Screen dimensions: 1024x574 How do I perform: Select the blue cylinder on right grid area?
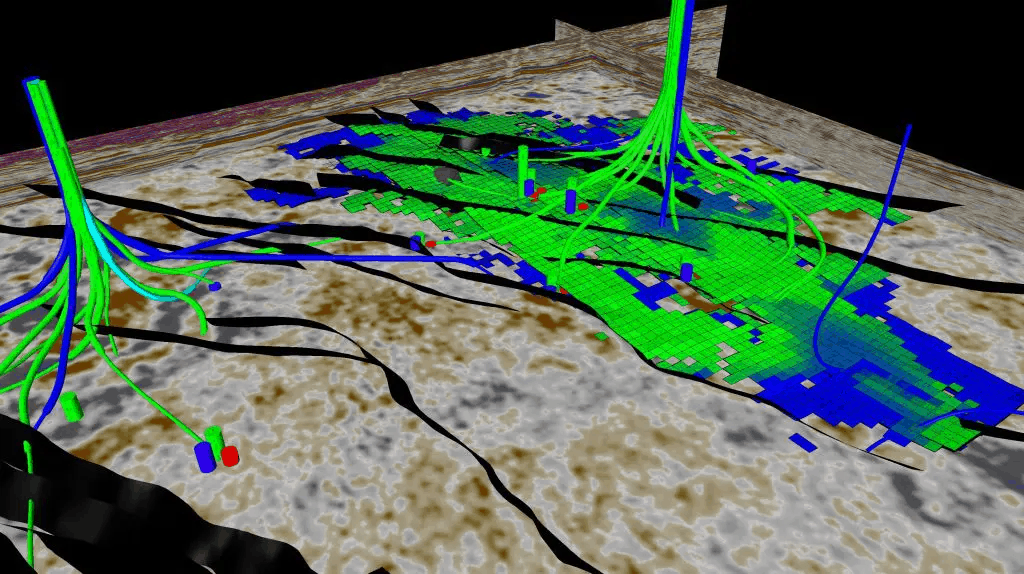coord(687,271)
